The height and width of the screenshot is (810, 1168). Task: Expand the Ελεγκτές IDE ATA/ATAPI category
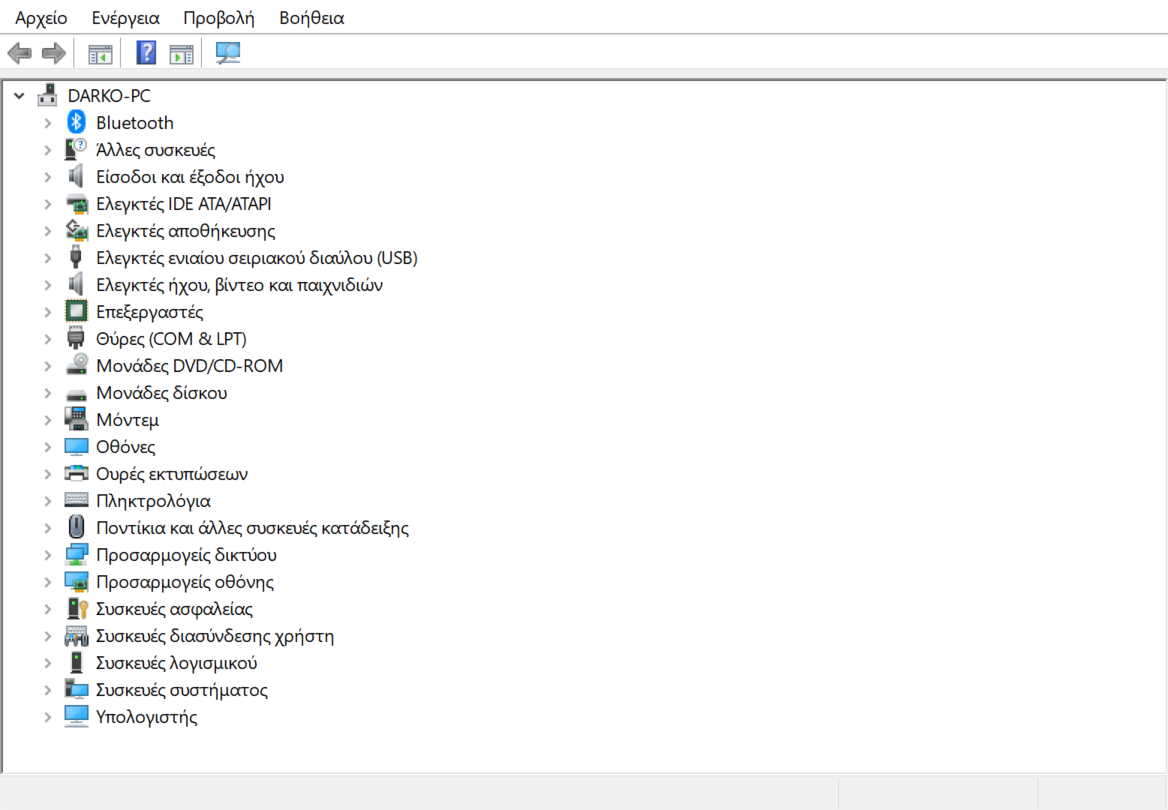(48, 204)
